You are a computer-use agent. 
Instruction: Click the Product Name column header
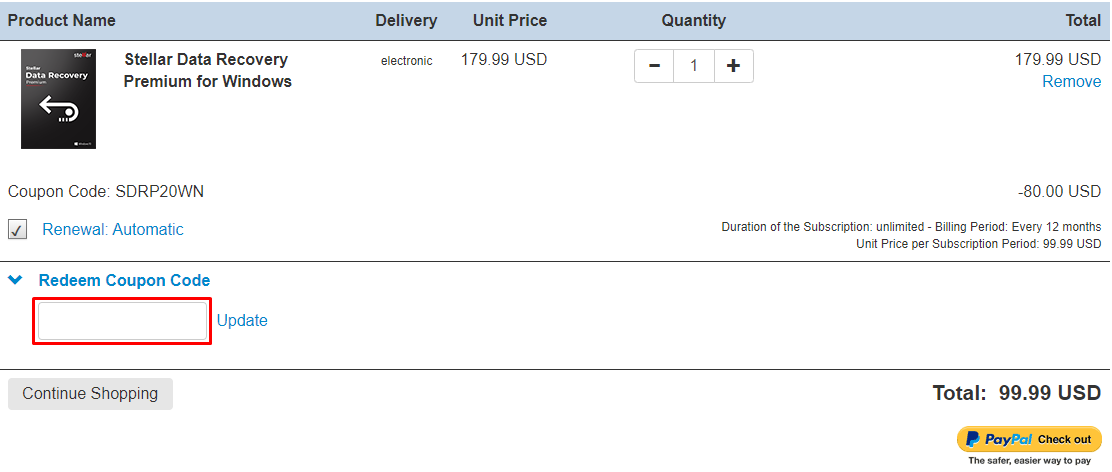pyautogui.click(x=62, y=21)
